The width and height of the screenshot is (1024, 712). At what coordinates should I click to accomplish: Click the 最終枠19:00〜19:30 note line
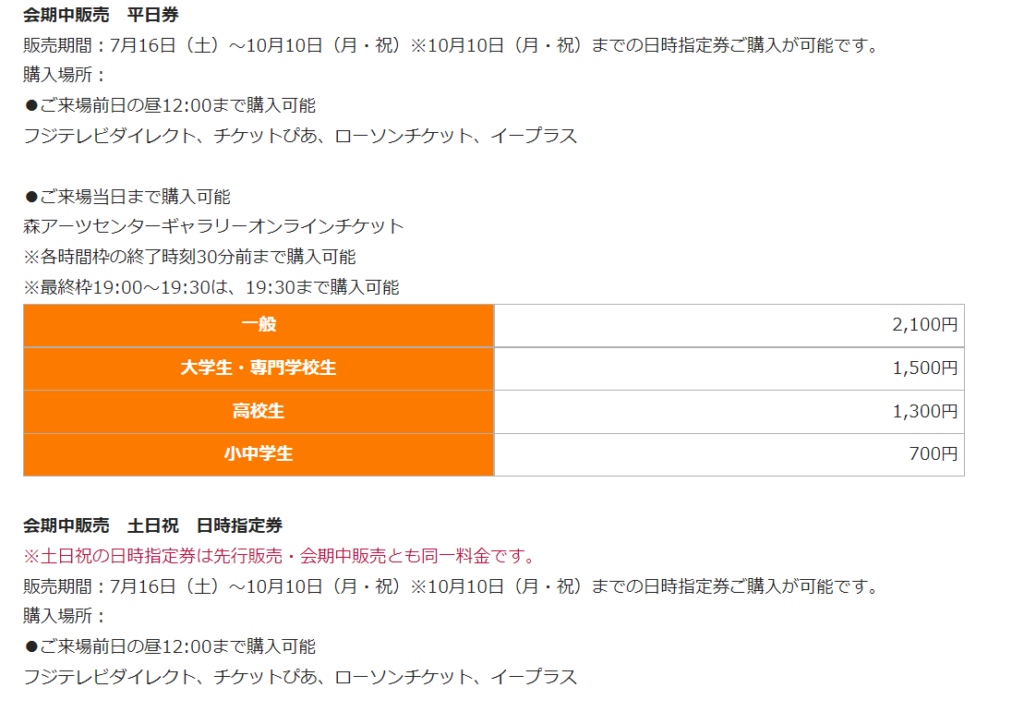coord(211,287)
